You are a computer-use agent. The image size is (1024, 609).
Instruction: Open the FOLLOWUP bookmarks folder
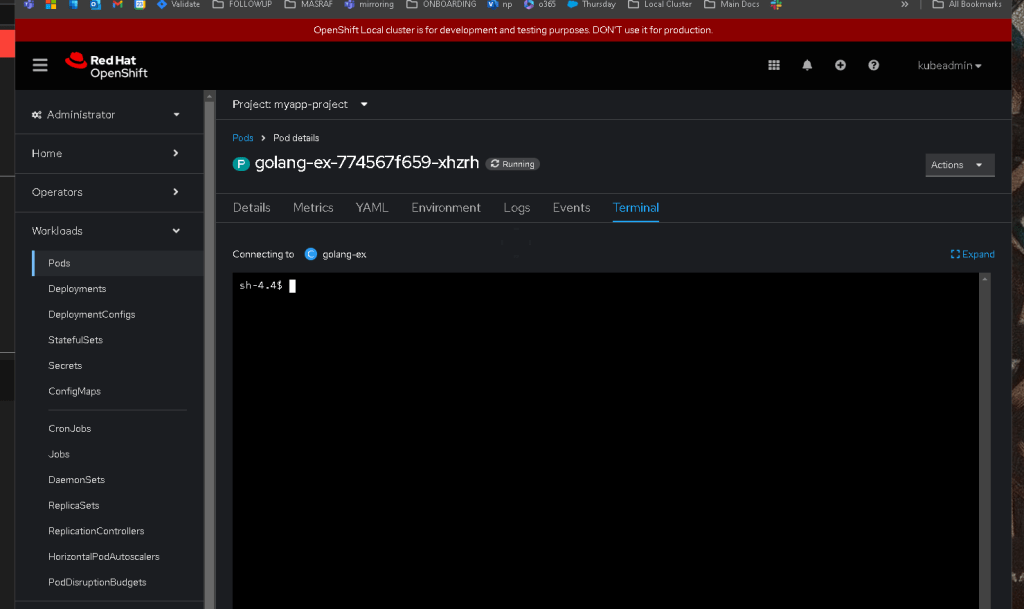pyautogui.click(x=242, y=5)
